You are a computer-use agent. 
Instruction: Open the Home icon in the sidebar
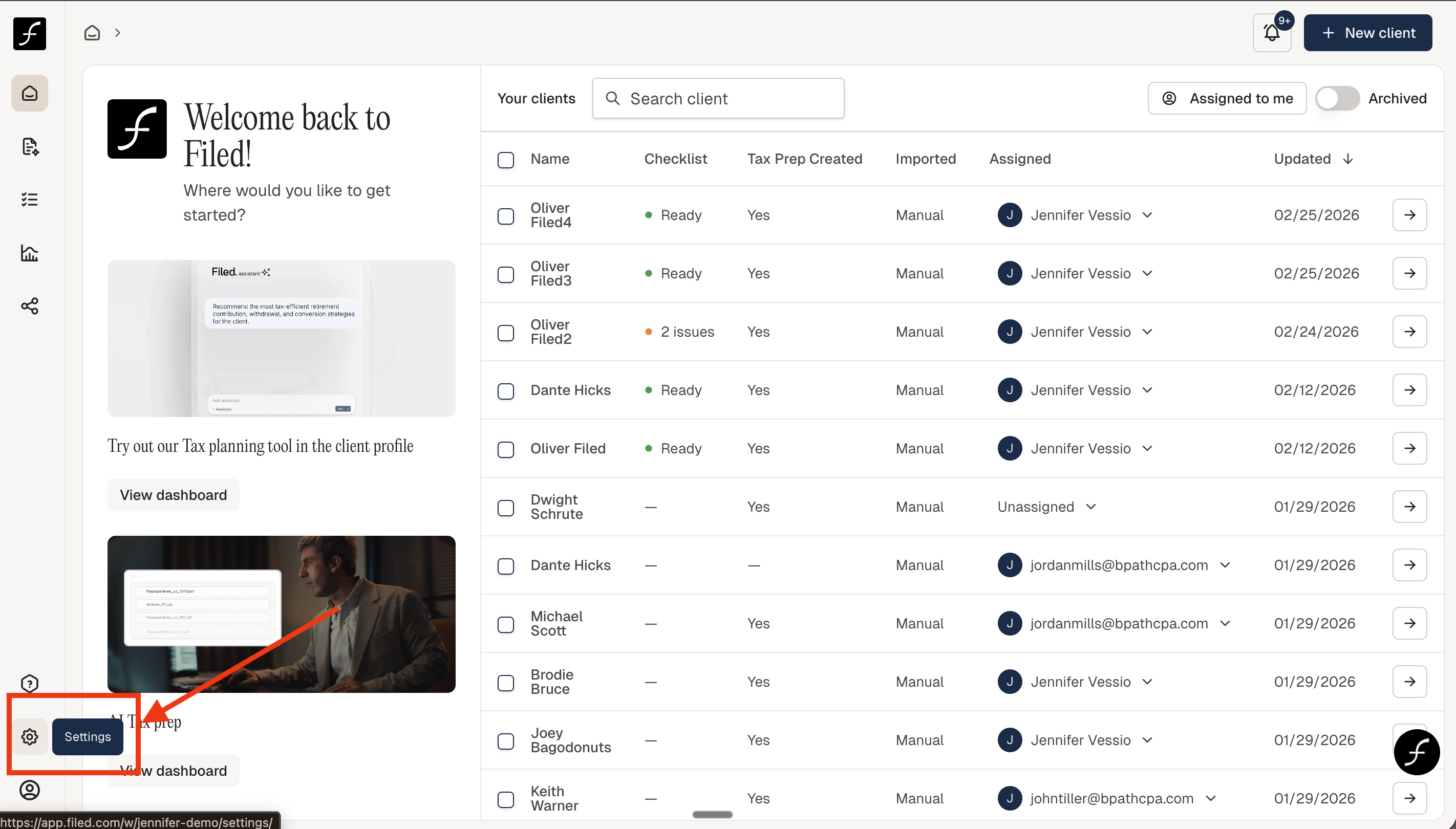point(30,93)
